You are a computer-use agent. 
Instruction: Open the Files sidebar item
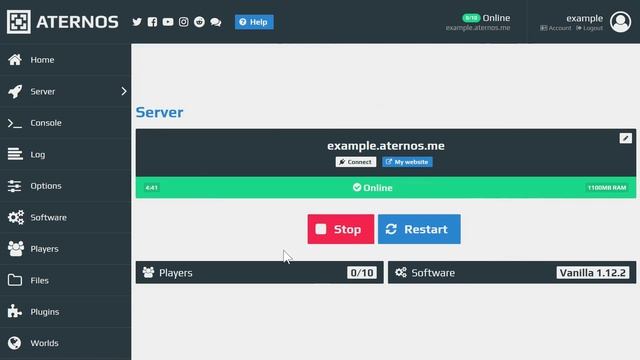[65, 280]
